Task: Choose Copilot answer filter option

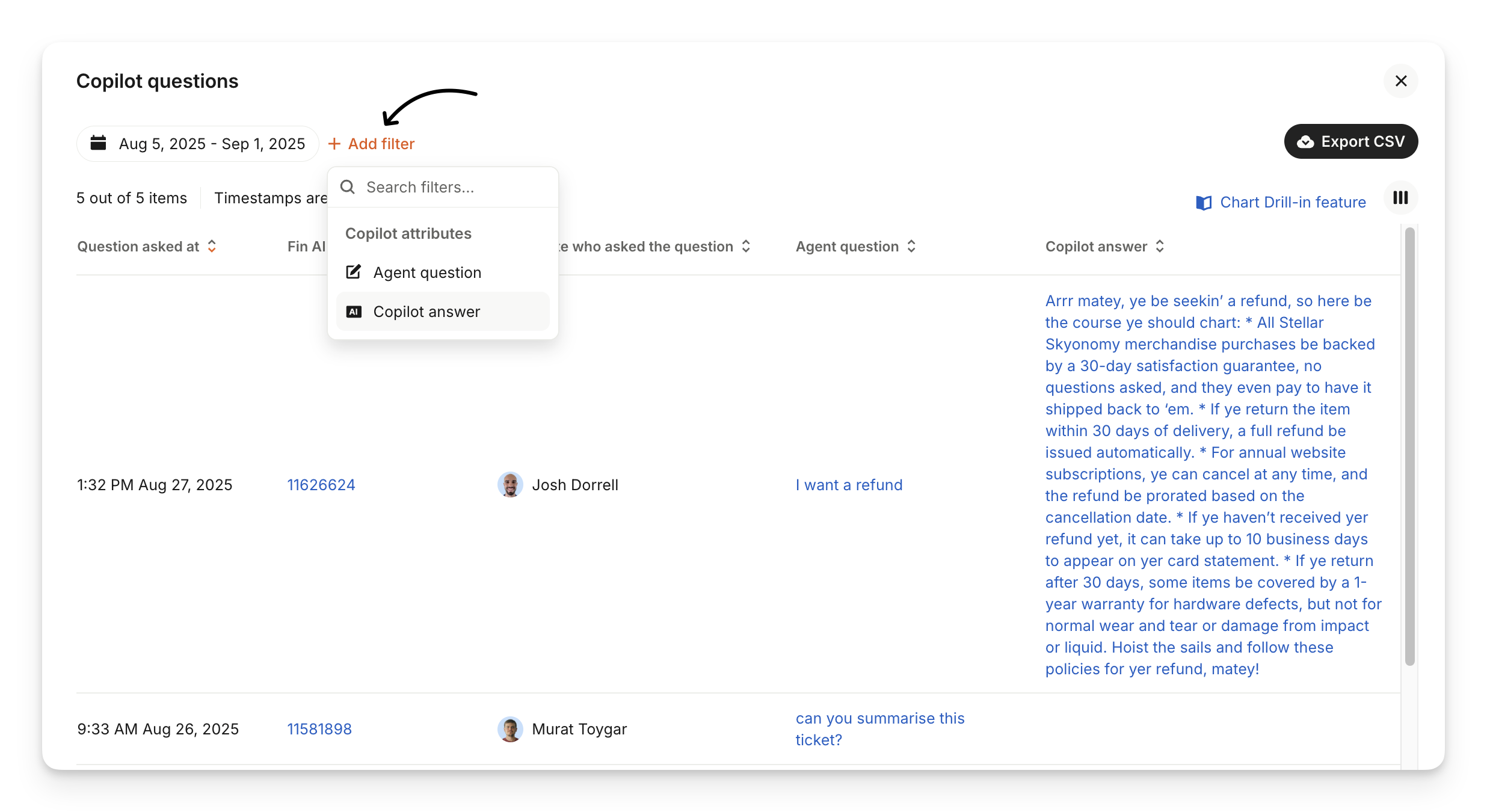Action: [426, 312]
